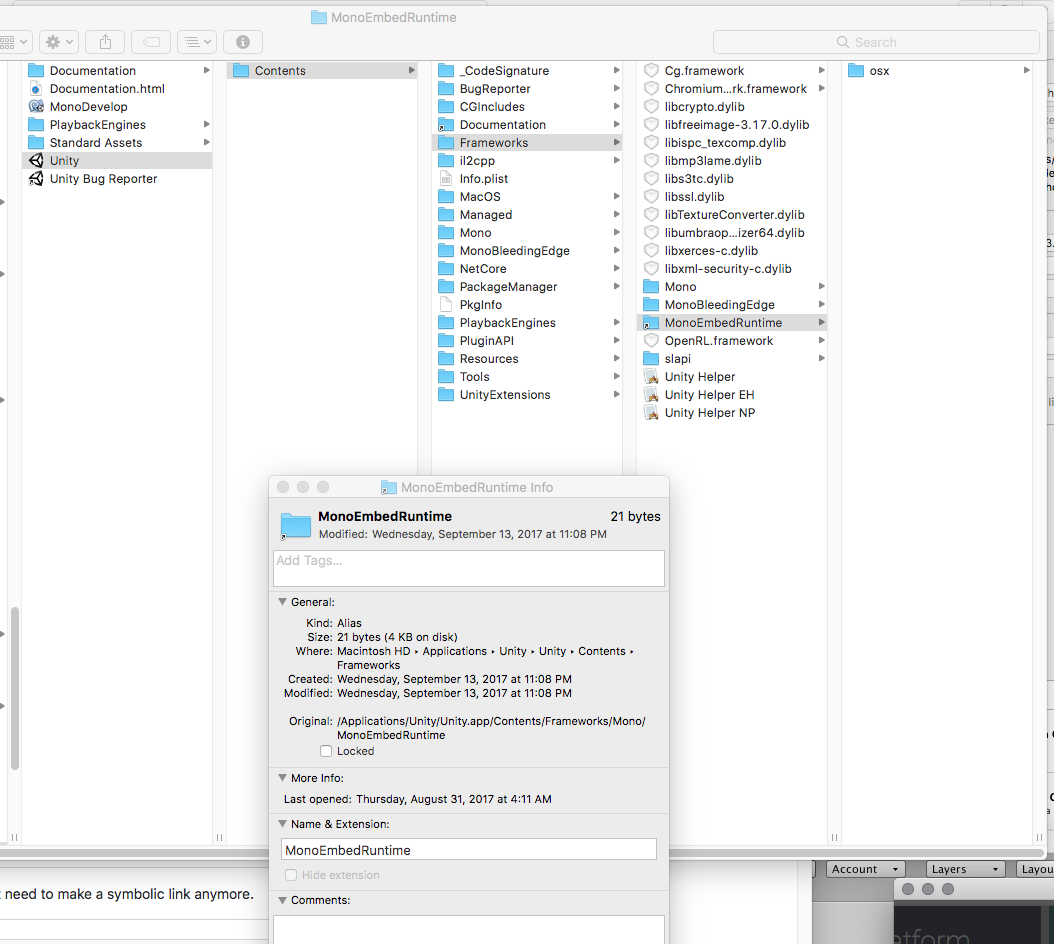This screenshot has height=944, width=1054.
Task: Expand the Contents folder arrow
Action: (411, 71)
